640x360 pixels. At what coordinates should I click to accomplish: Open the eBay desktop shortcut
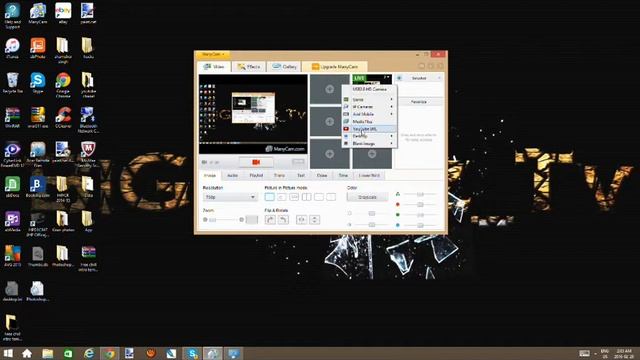coord(63,13)
